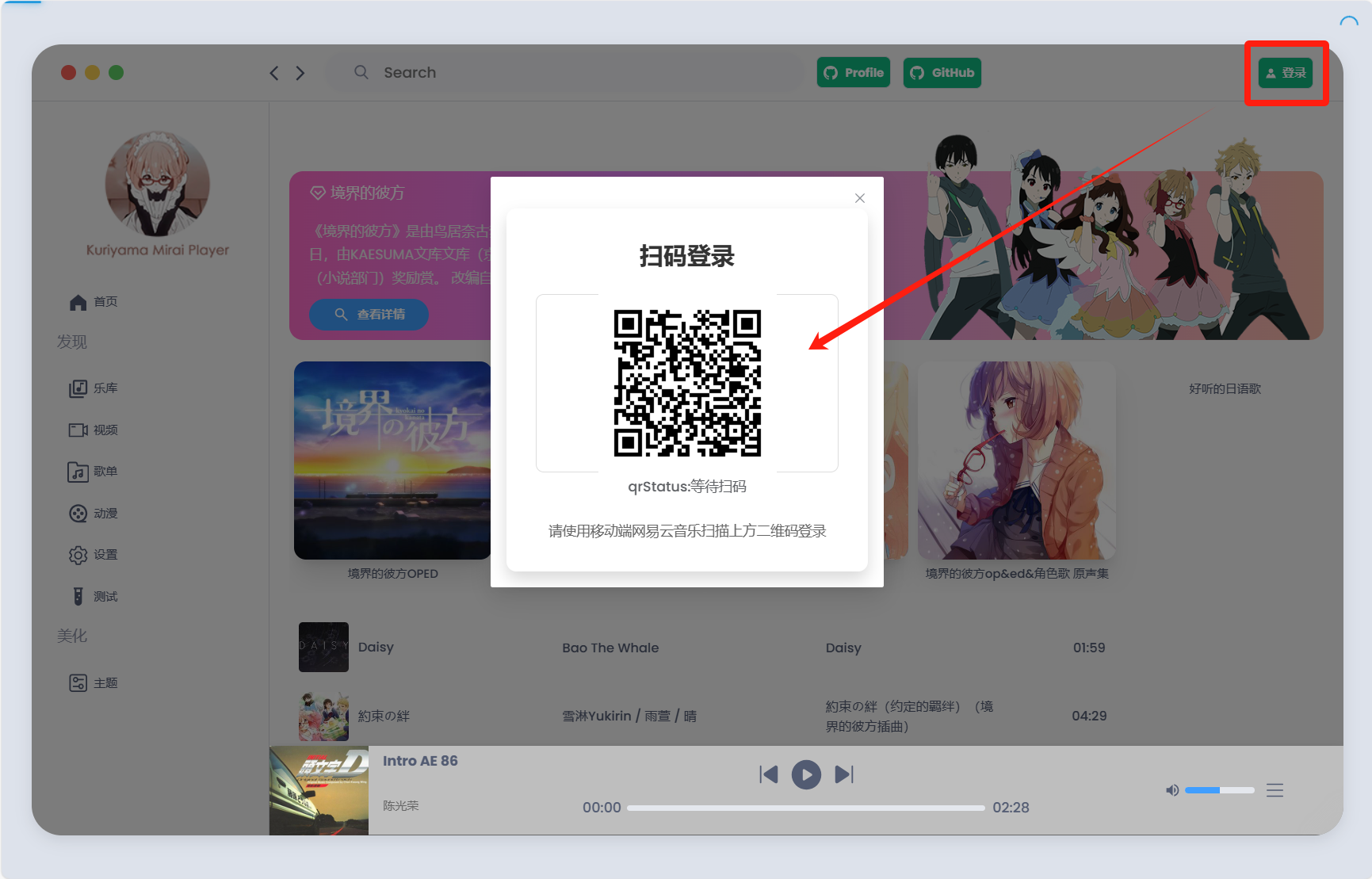
Task: Skip to the next track
Action: pos(844,774)
